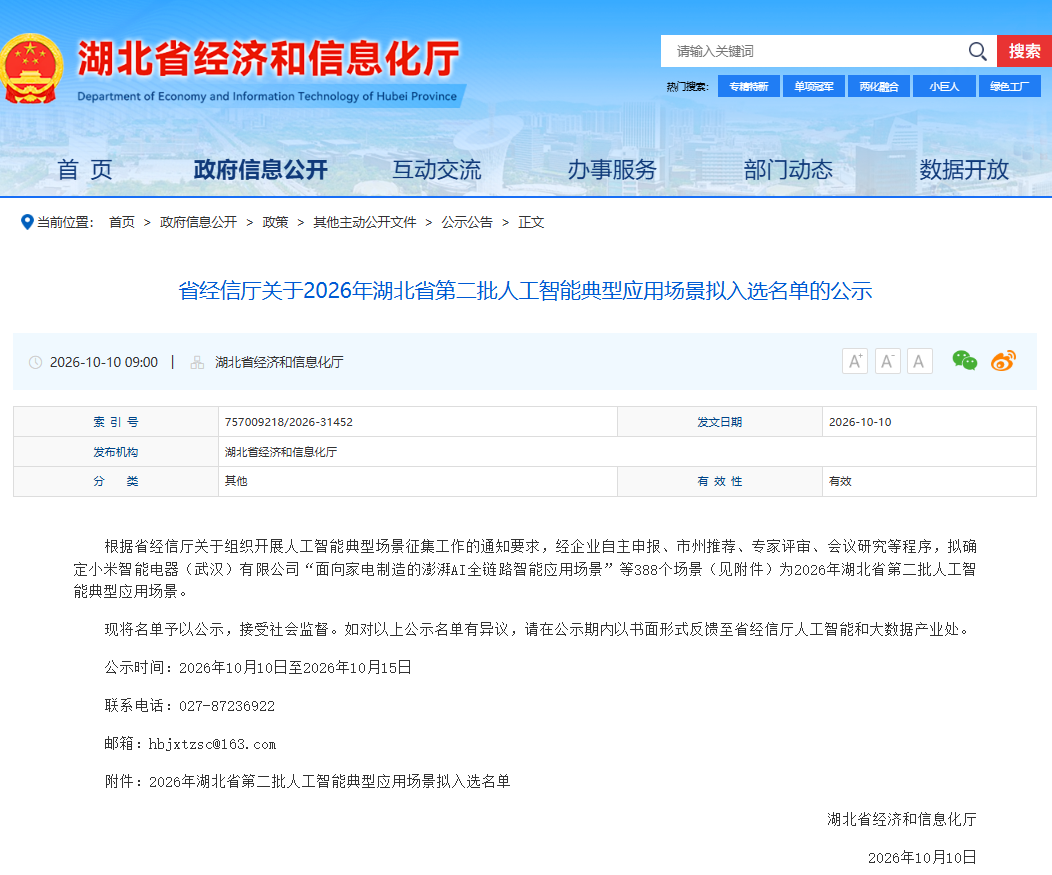This screenshot has width=1052, height=875.
Task: Go to 首页 in main navigation
Action: [85, 170]
